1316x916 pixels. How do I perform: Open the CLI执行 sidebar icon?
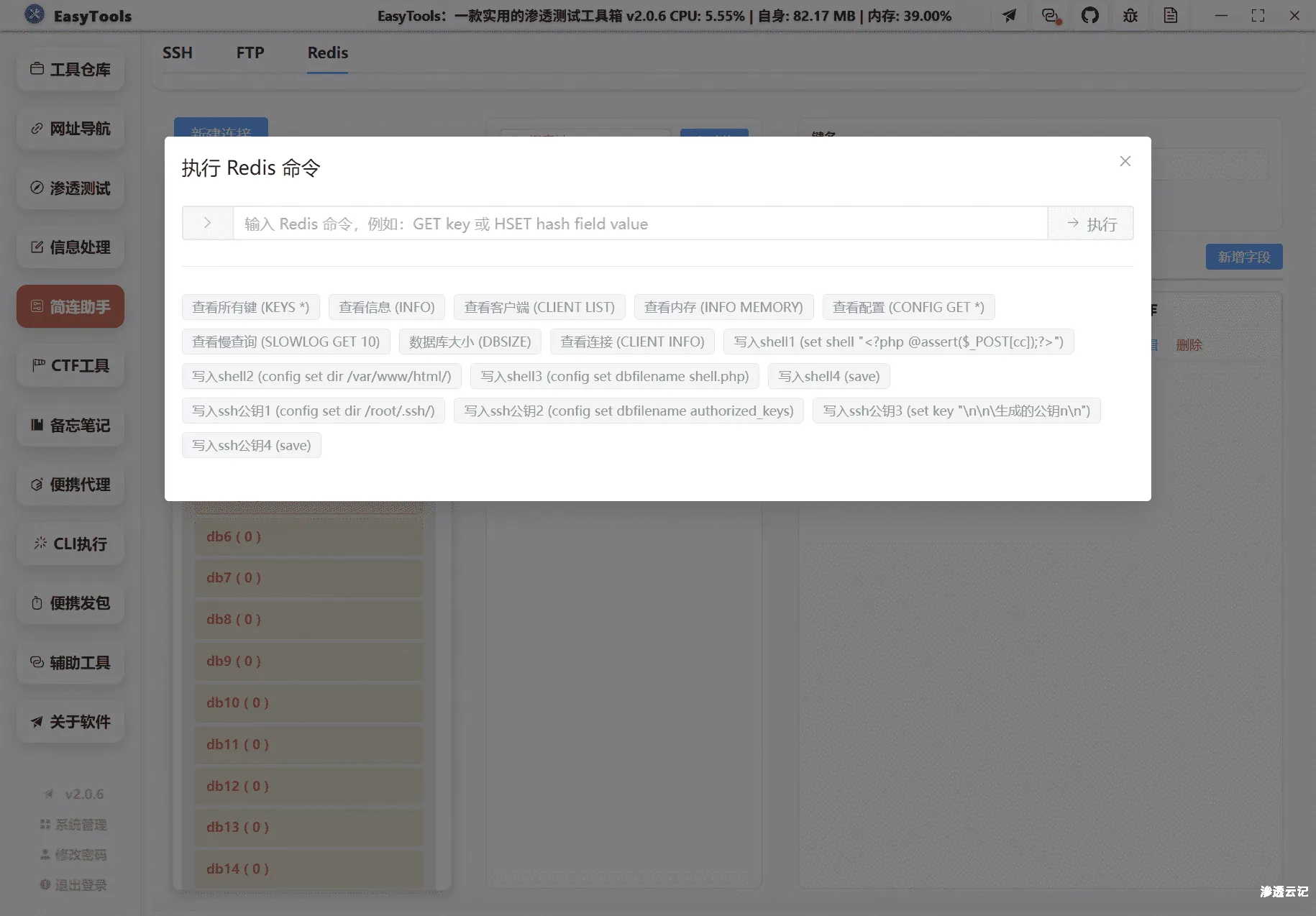pyautogui.click(x=70, y=544)
